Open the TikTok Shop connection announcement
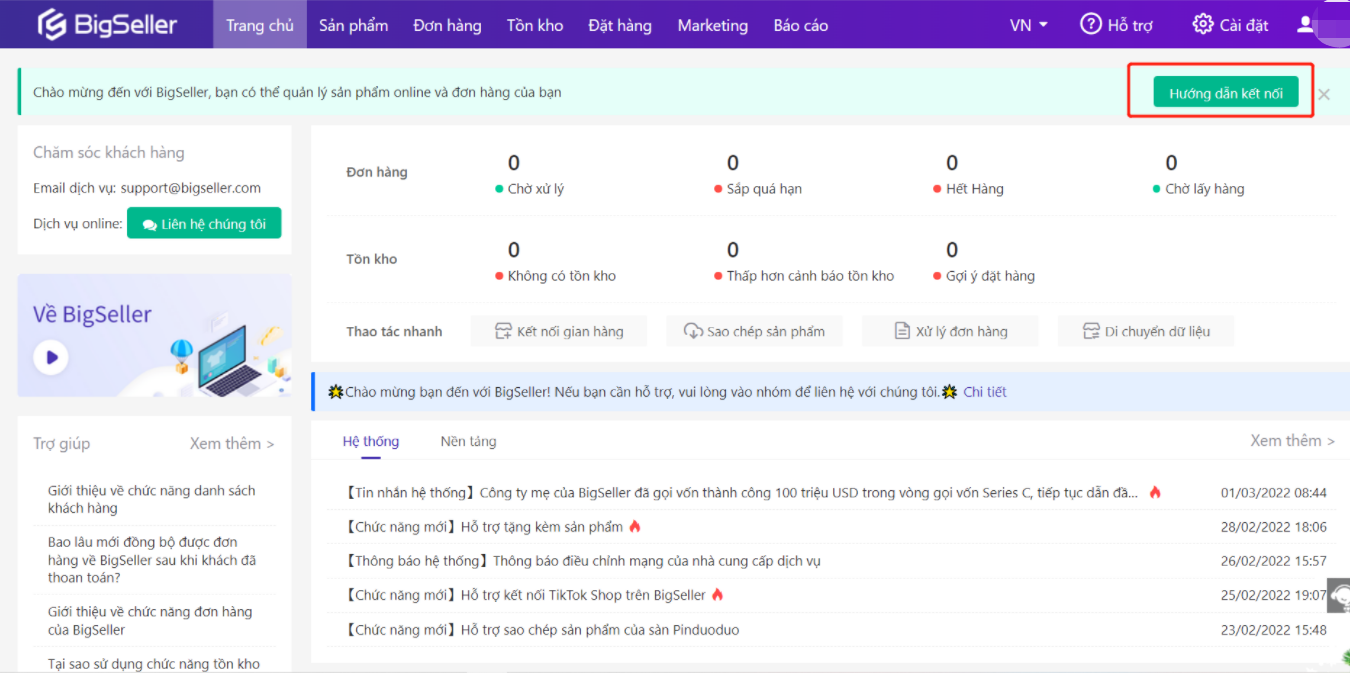The height and width of the screenshot is (675, 1350). pyautogui.click(x=583, y=595)
